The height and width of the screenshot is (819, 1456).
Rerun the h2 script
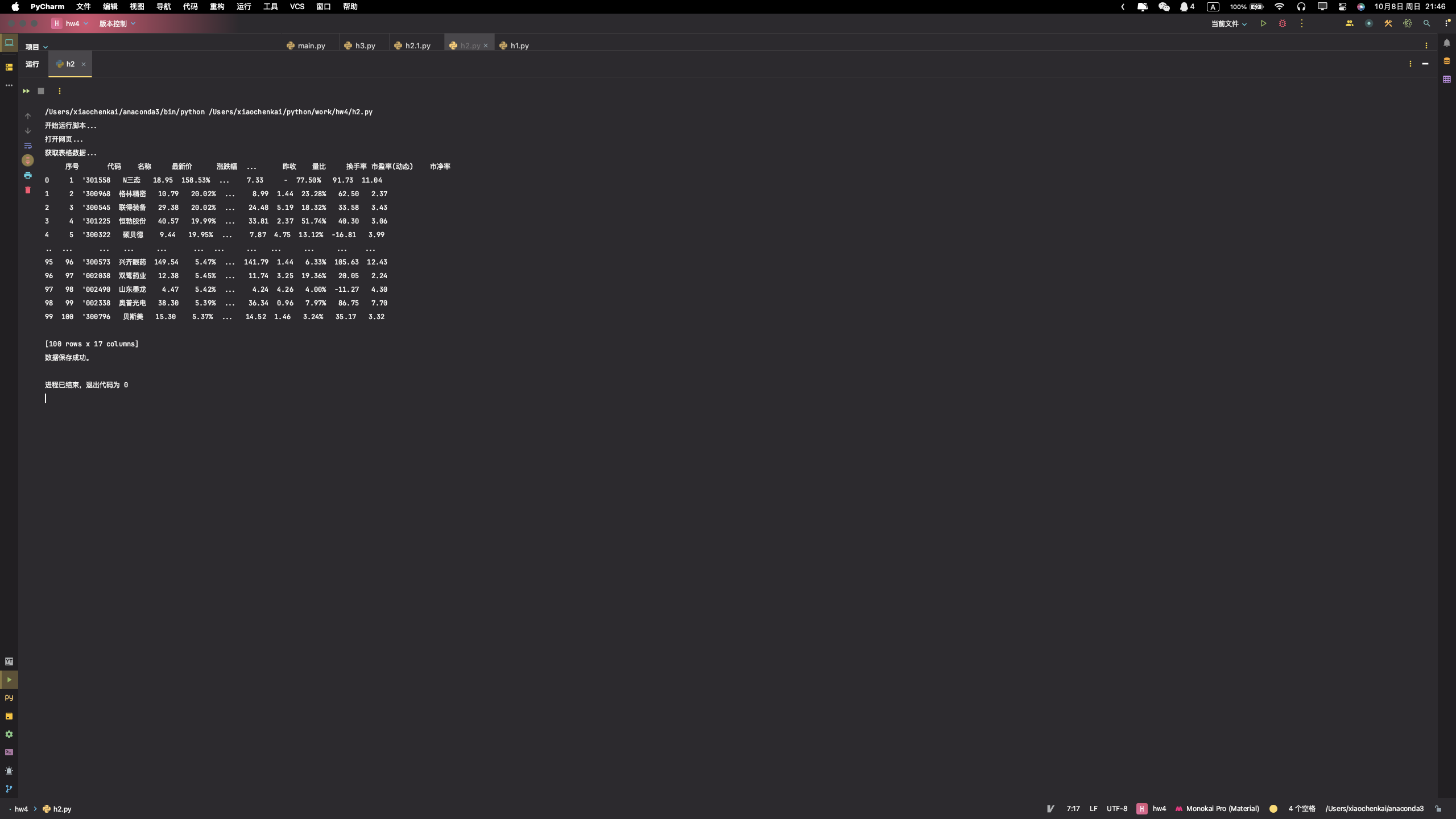click(x=26, y=91)
